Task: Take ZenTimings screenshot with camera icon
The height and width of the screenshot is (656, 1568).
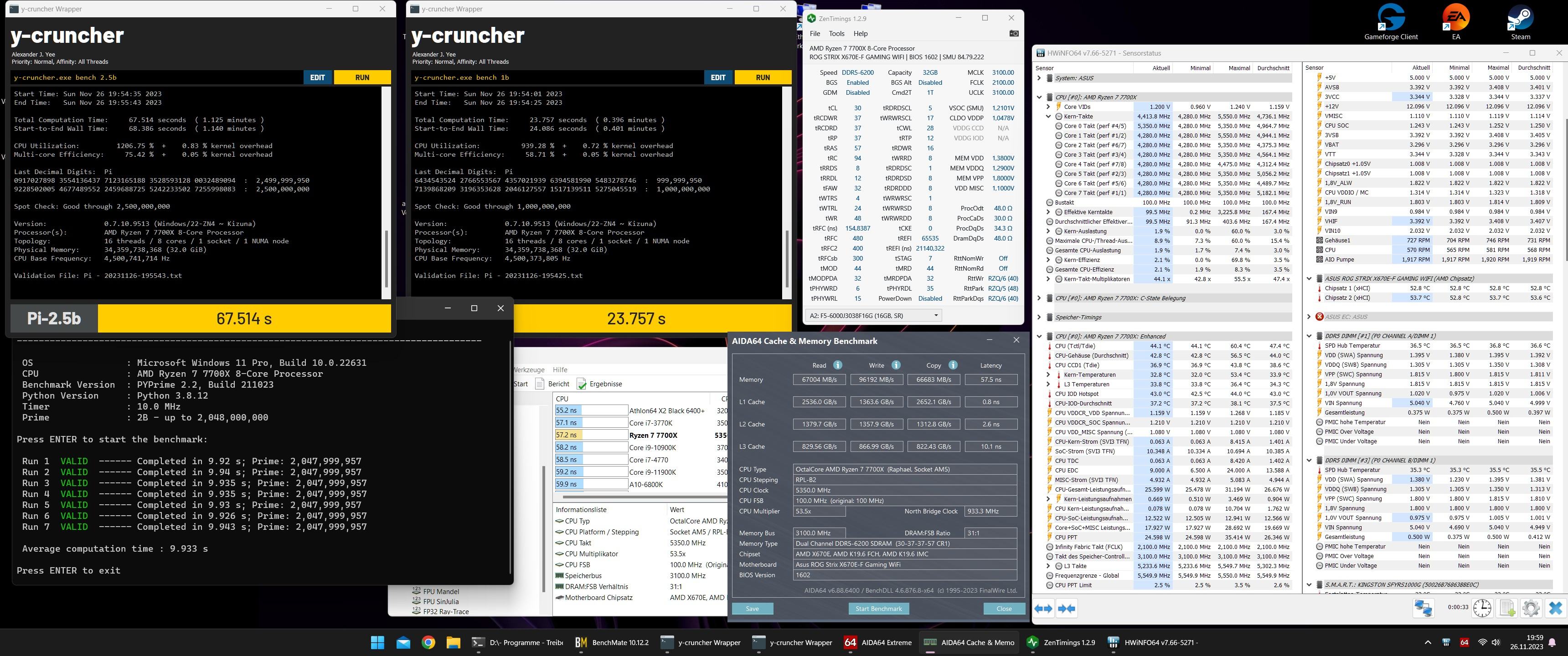Action: point(1014,33)
